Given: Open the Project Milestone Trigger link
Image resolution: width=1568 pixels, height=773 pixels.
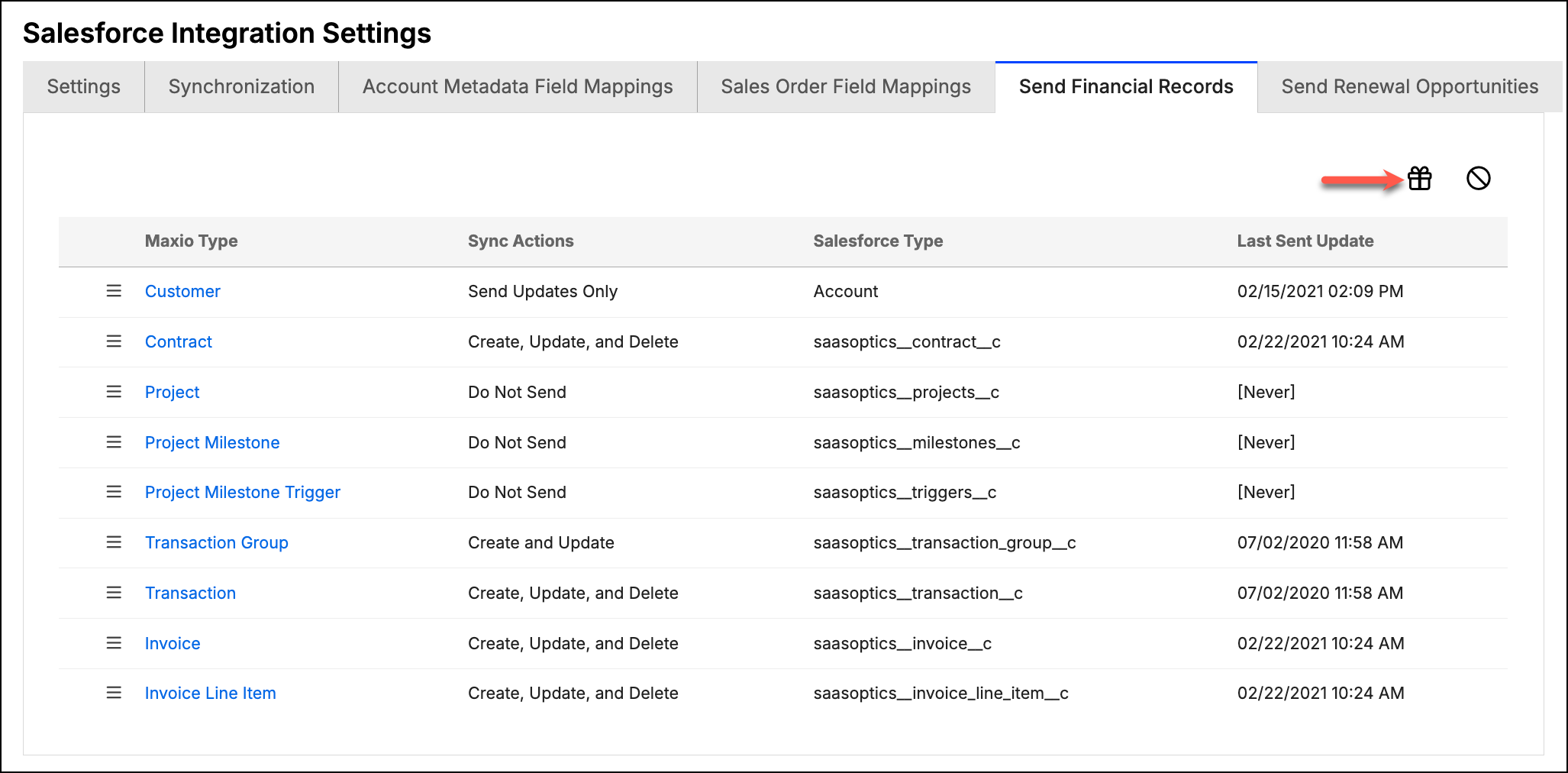Looking at the screenshot, I should (x=243, y=492).
